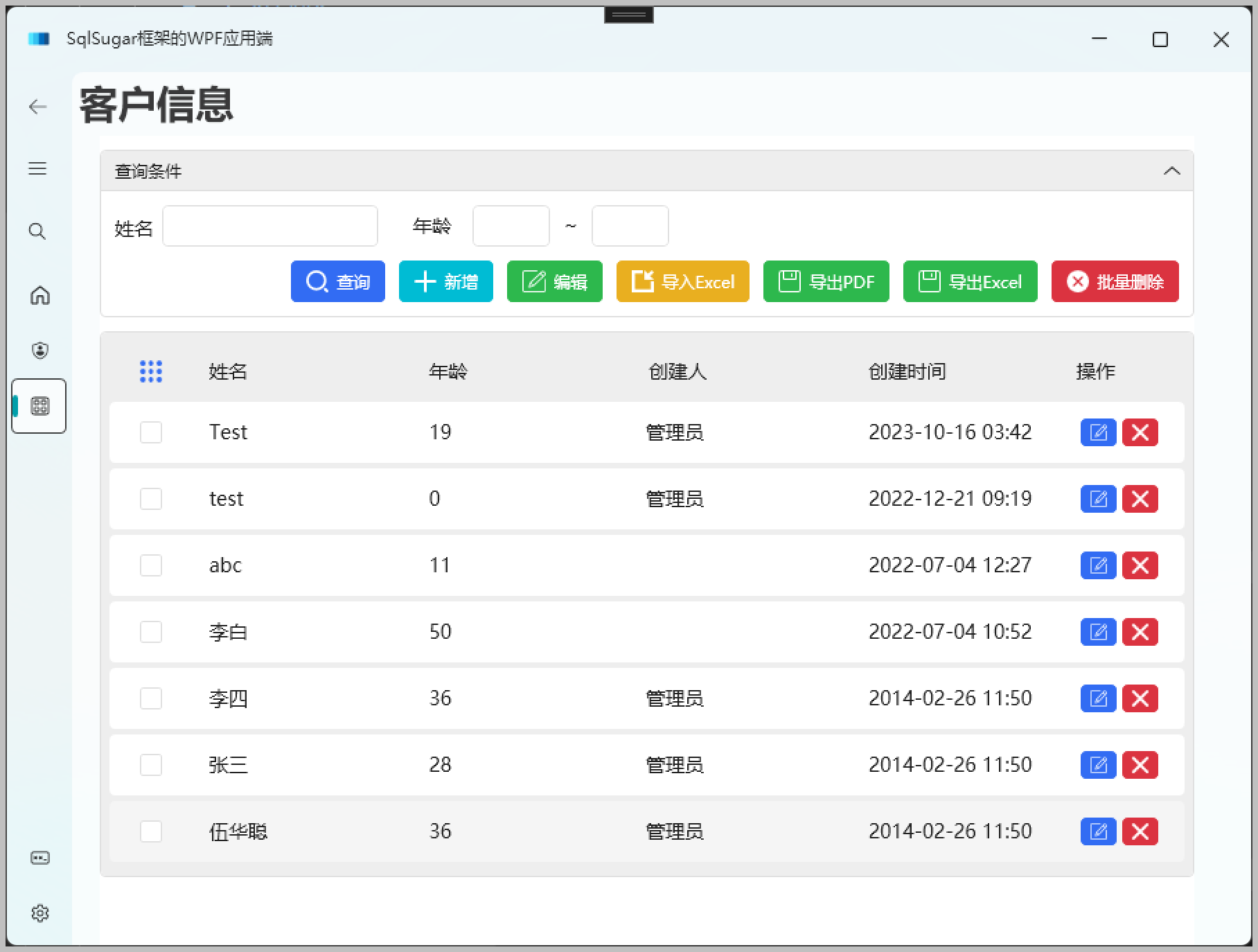1258x952 pixels.
Task: Click the red 批量删除 button
Action: point(1115,281)
